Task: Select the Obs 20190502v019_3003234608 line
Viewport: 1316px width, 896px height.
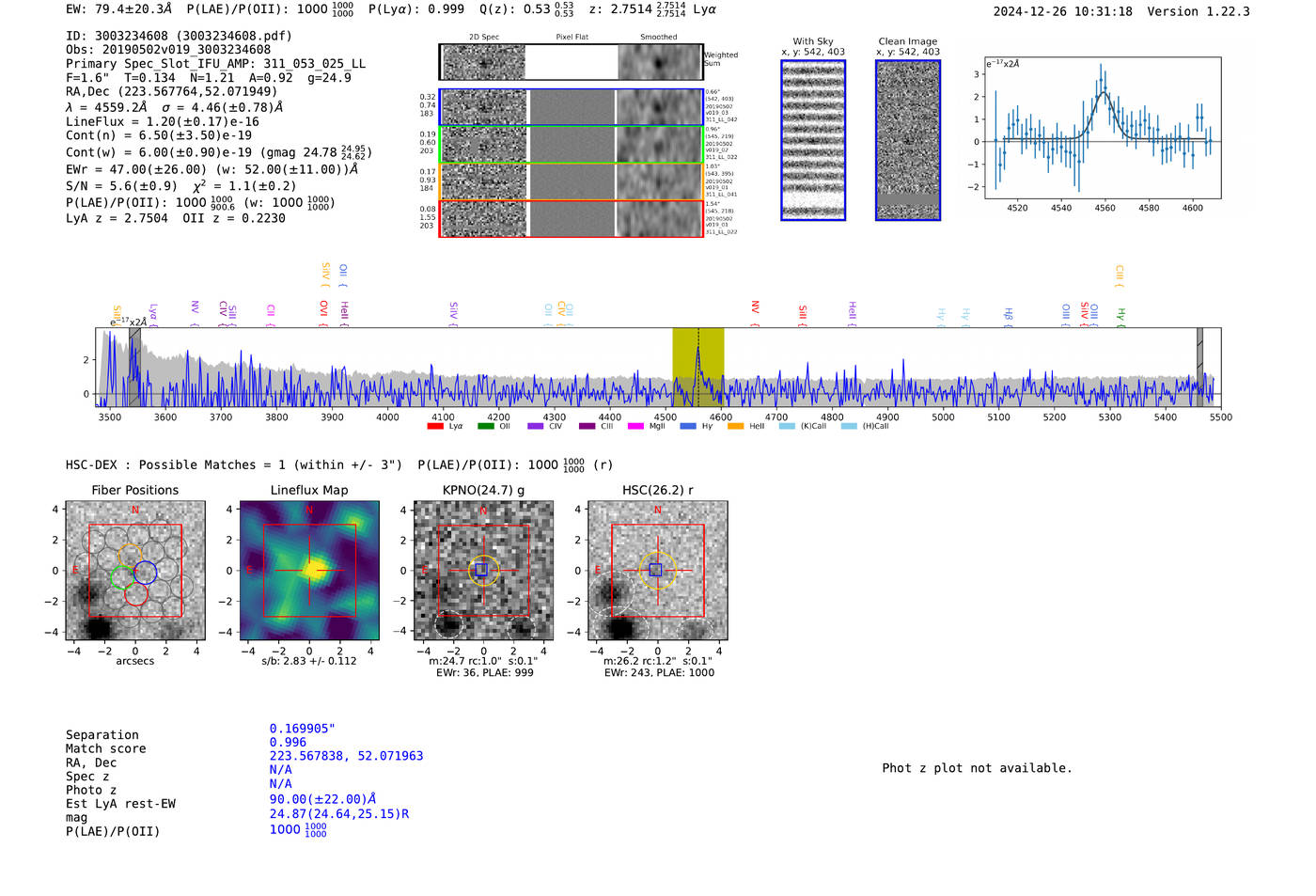Action: (168, 50)
